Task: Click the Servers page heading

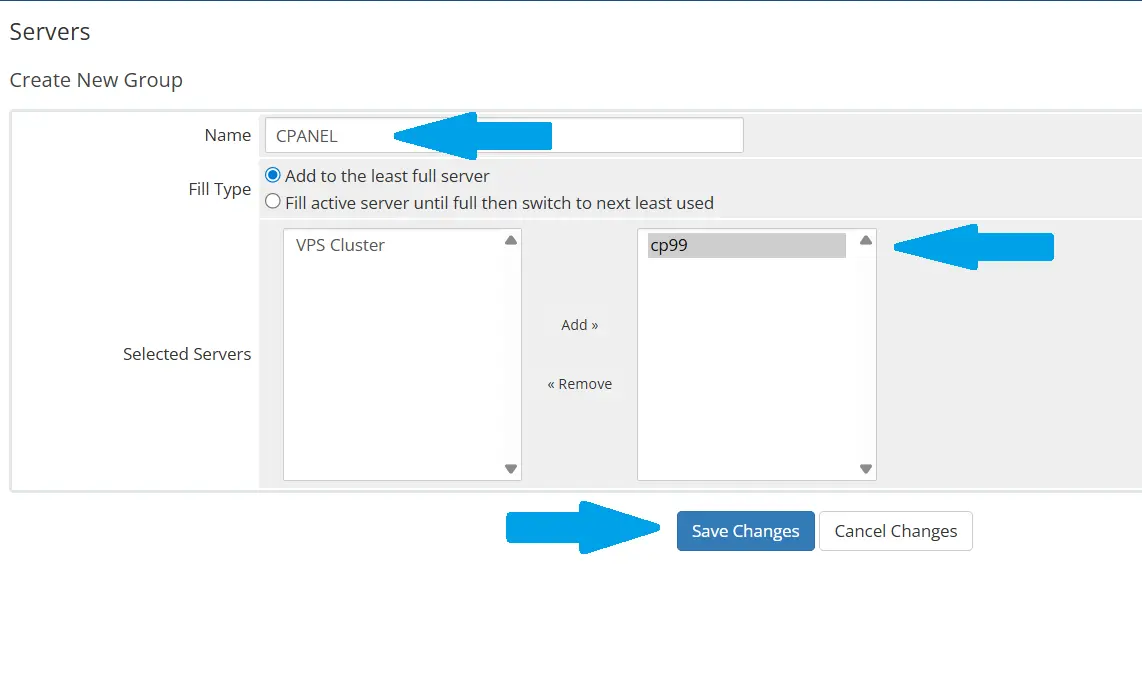Action: pos(50,32)
